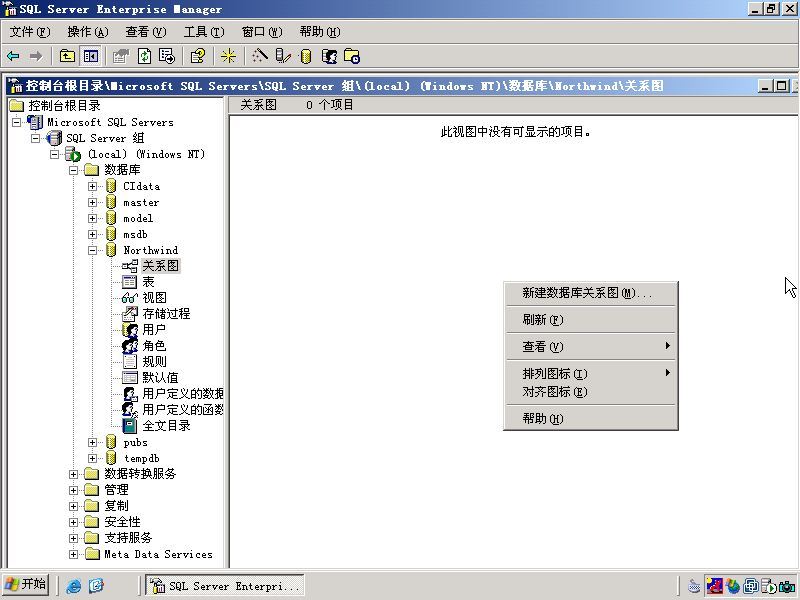This screenshot has width=800, height=600.
Task: Toggle the console tree show/hide icon
Action: (x=91, y=56)
